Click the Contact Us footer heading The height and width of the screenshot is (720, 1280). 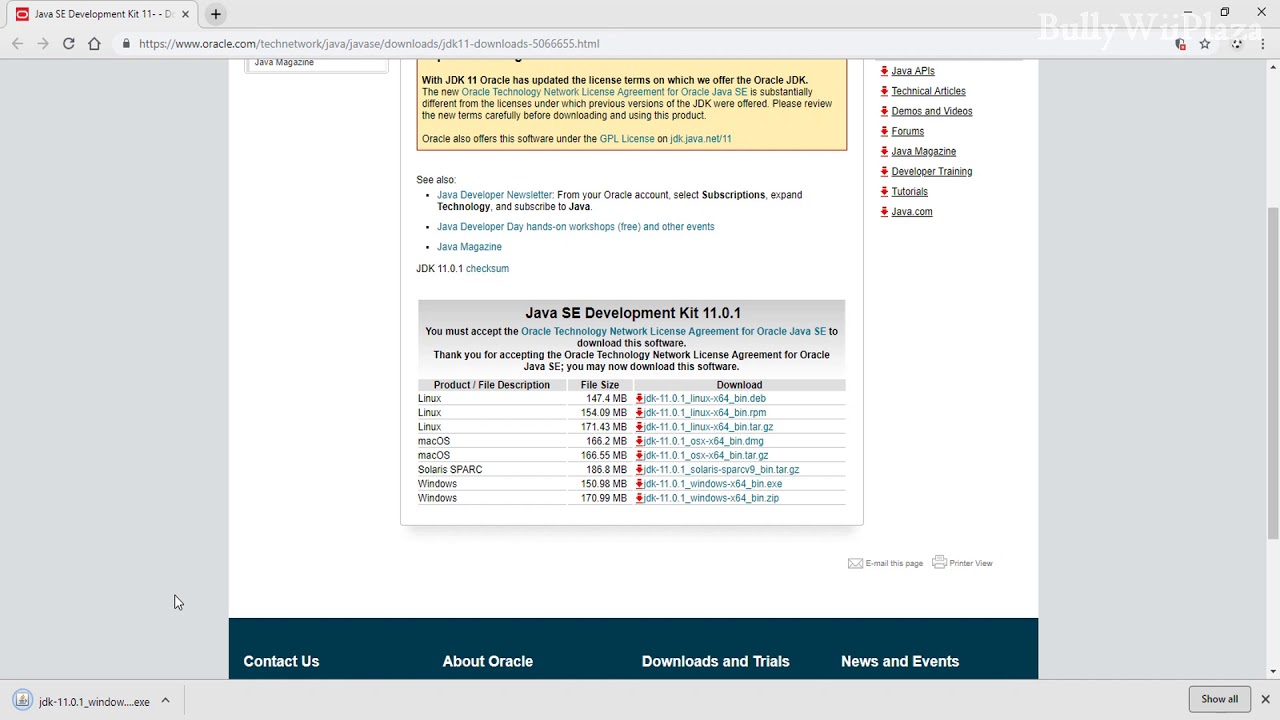coord(281,661)
